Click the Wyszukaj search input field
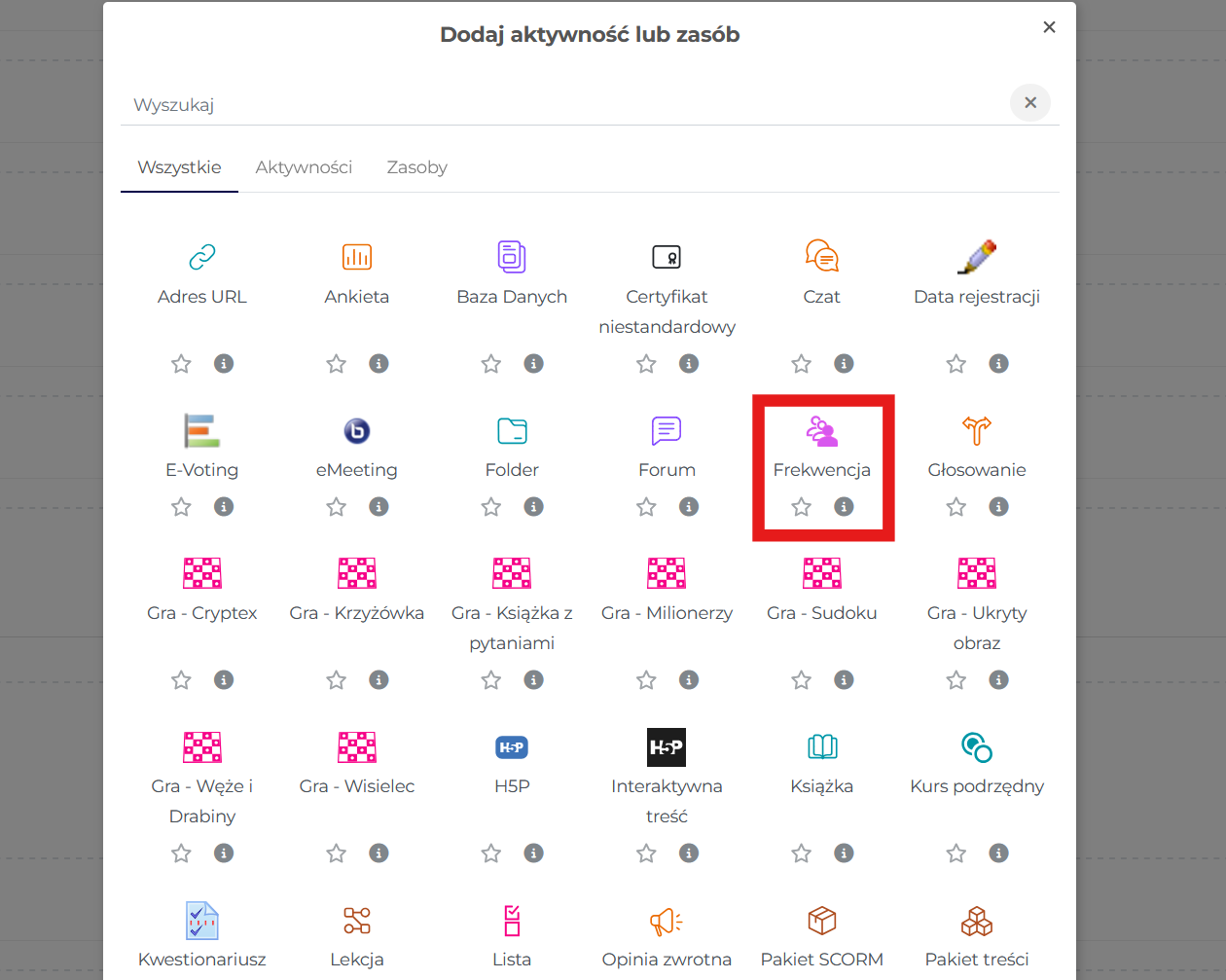The width and height of the screenshot is (1226, 980). point(564,105)
